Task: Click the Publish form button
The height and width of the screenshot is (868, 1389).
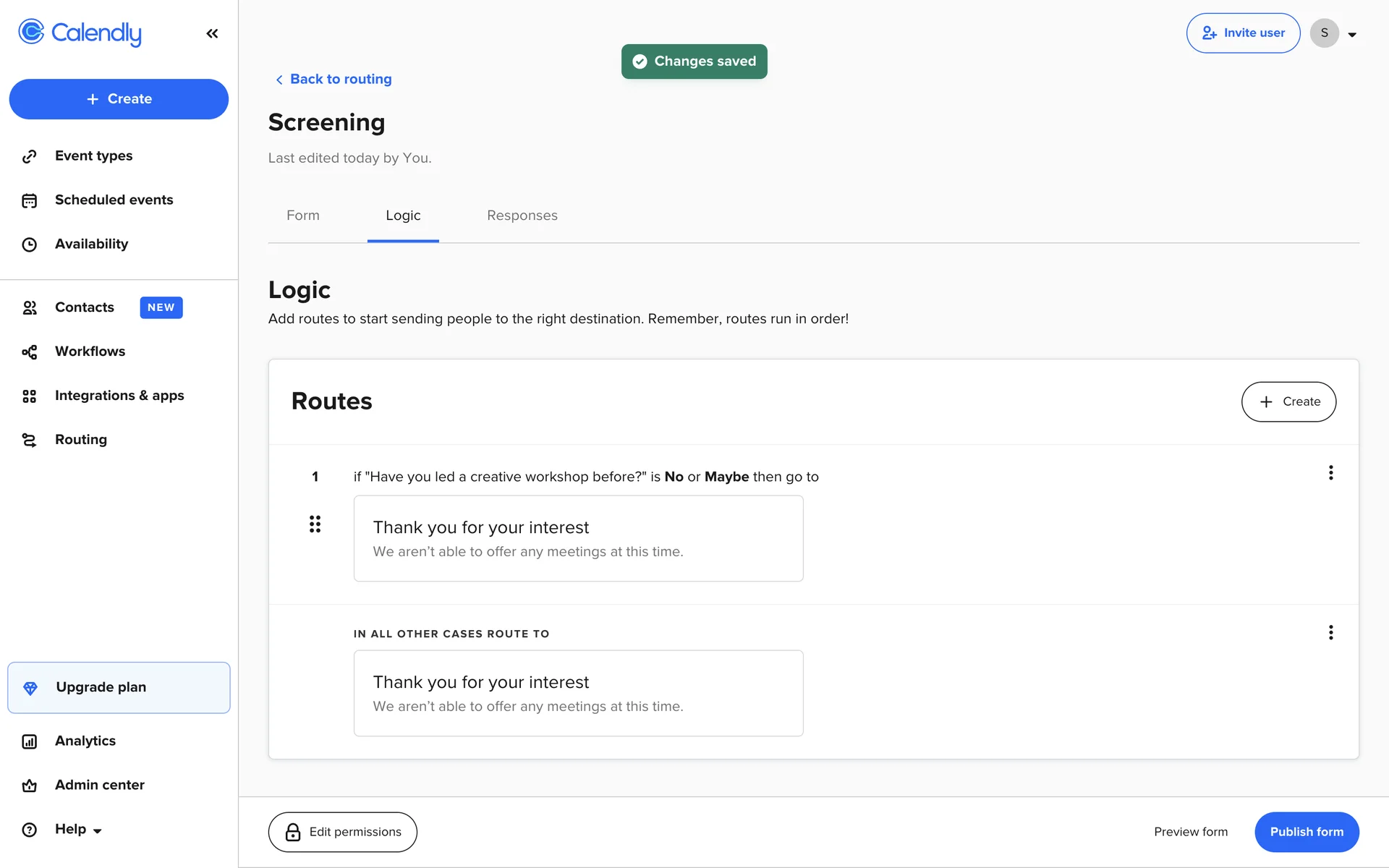Action: tap(1306, 832)
